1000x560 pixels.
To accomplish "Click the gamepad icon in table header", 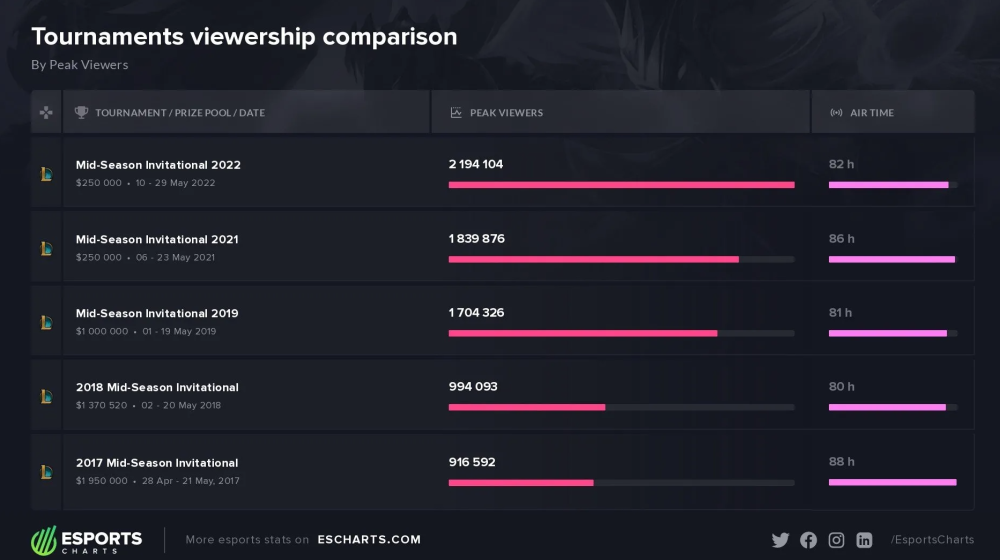I will tap(46, 113).
